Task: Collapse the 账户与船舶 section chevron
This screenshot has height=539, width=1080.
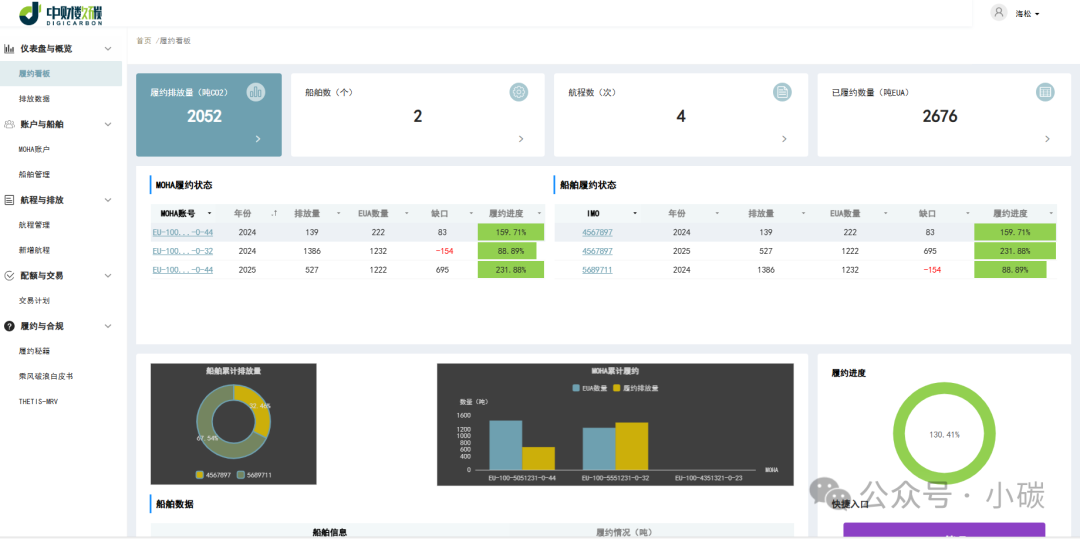Action: (107, 124)
